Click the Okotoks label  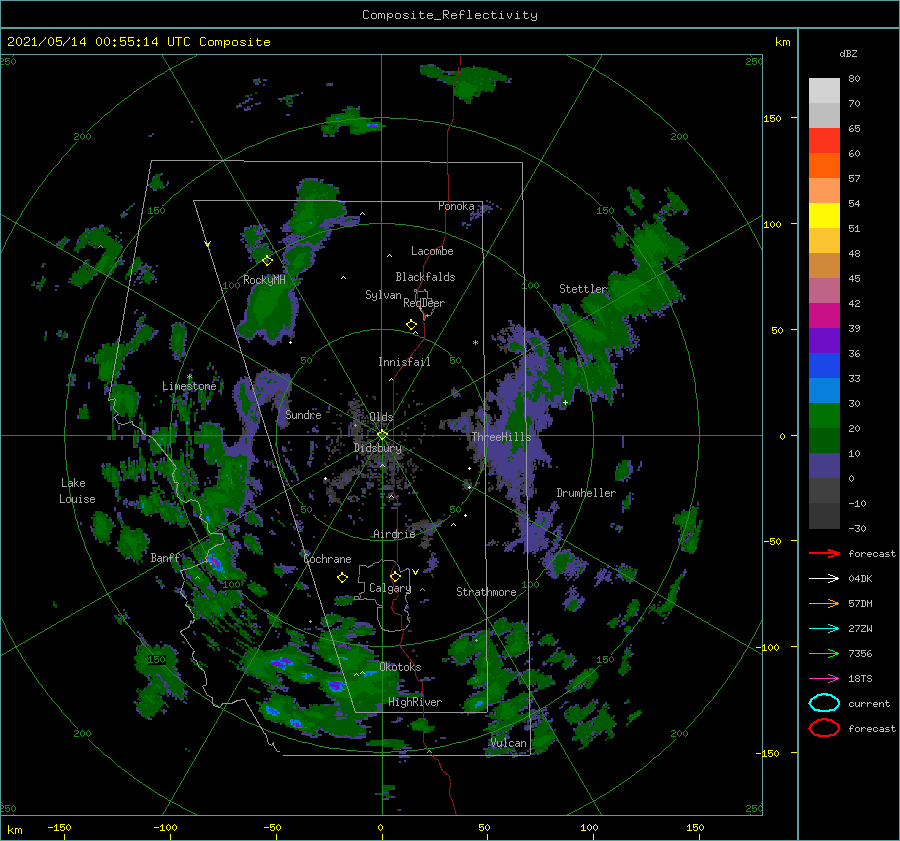click(400, 667)
